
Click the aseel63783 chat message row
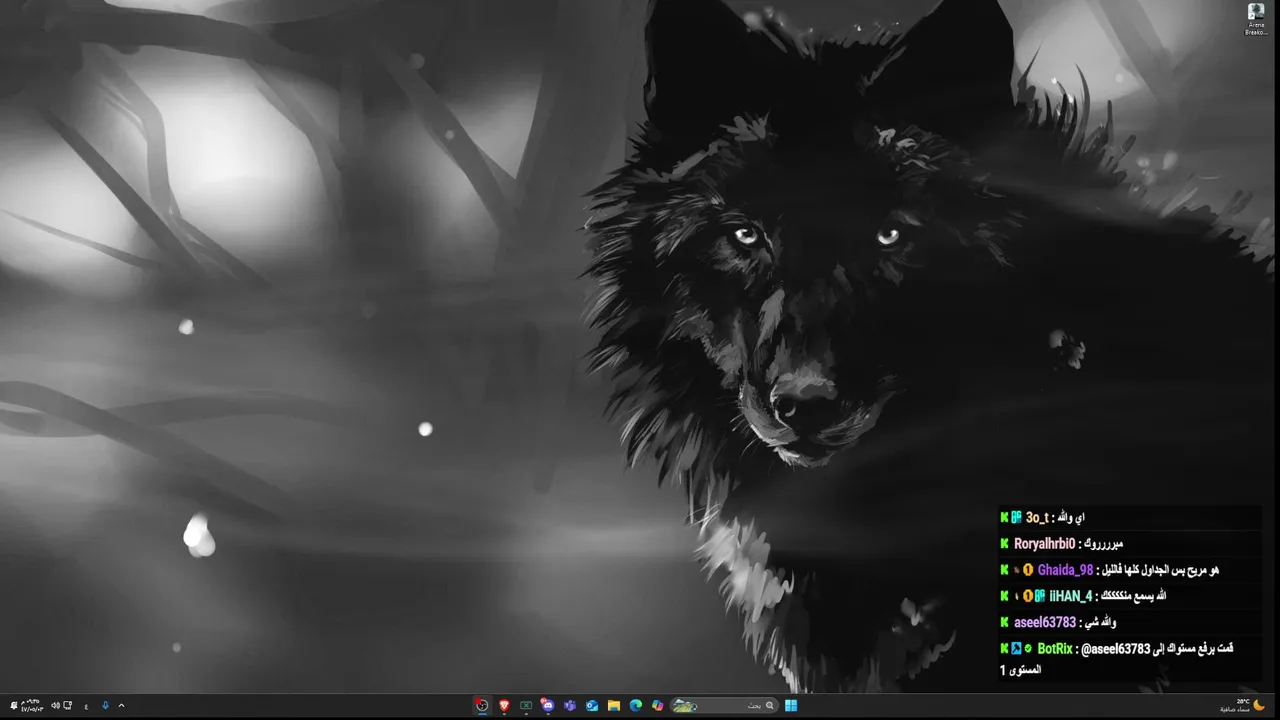coord(1130,622)
